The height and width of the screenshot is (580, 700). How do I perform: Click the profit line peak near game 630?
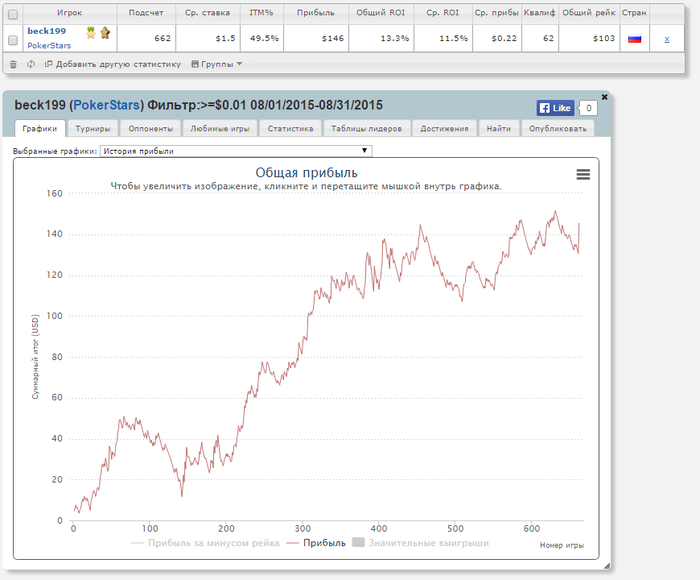pyautogui.click(x=555, y=212)
